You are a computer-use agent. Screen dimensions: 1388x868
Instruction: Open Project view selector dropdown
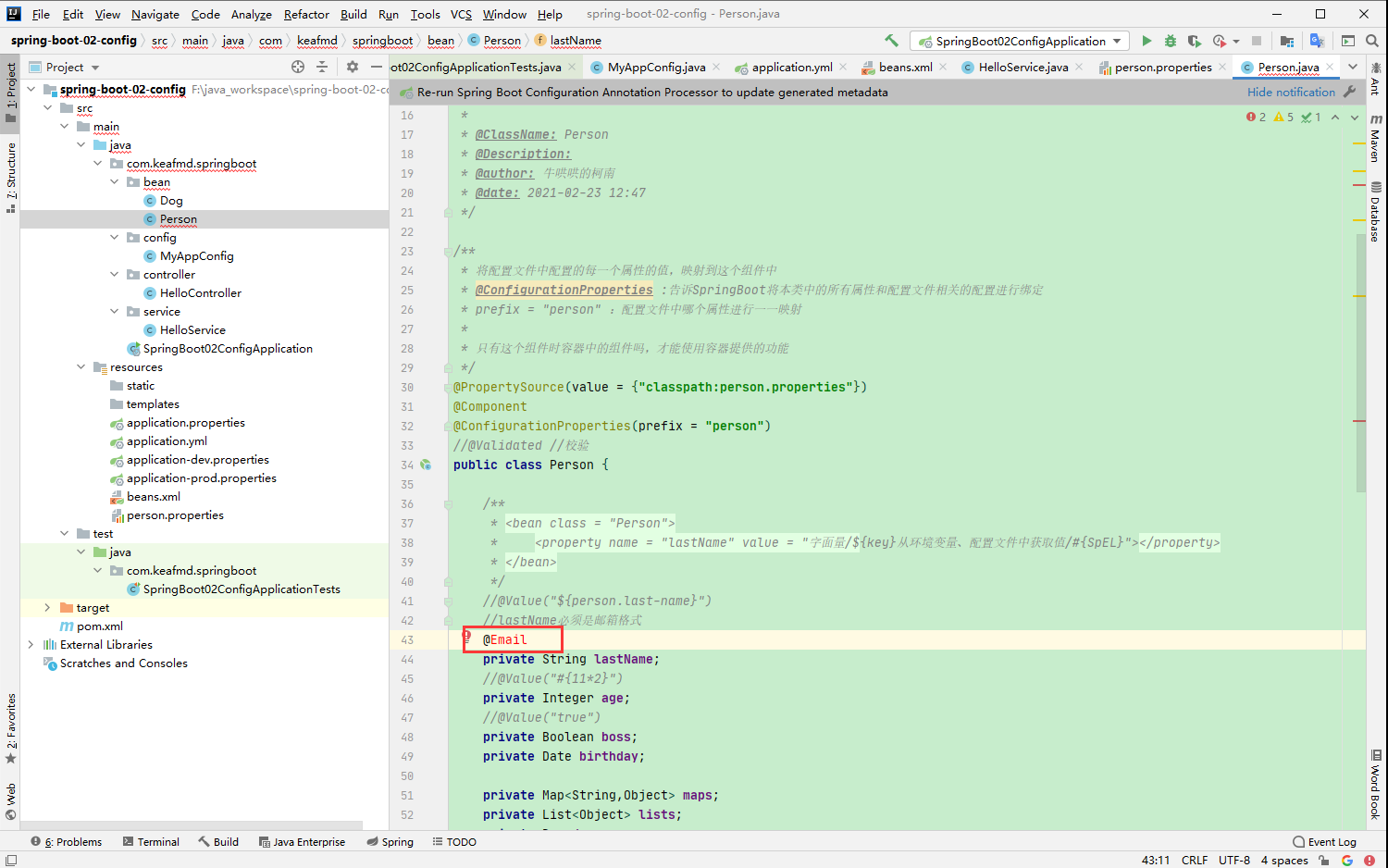[64, 67]
